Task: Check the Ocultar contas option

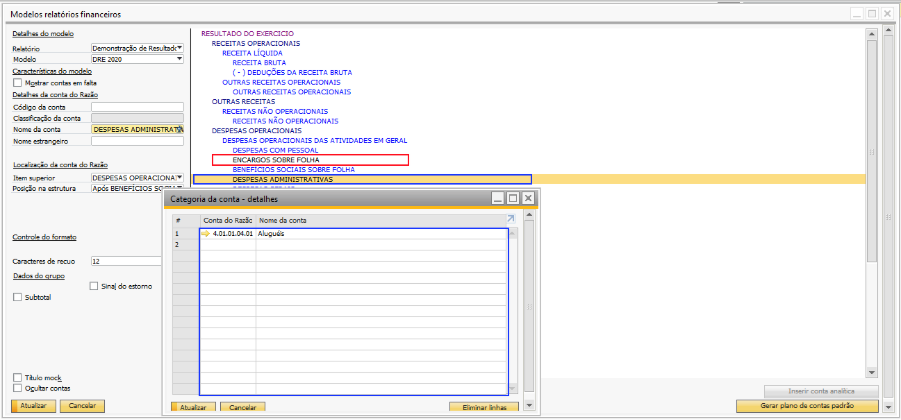Action: 17,387
